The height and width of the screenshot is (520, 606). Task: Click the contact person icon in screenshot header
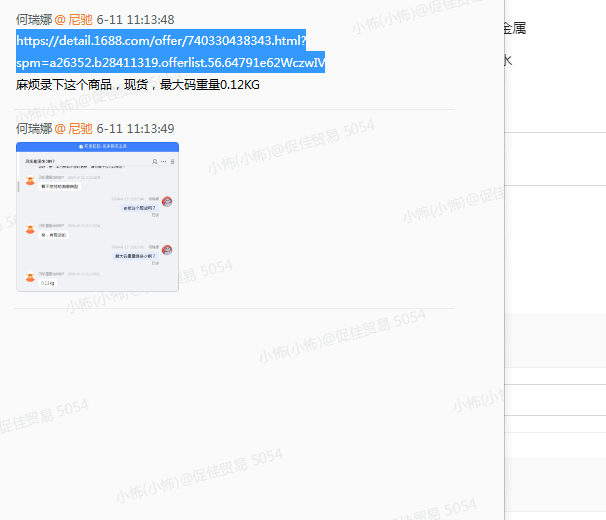(x=153, y=161)
